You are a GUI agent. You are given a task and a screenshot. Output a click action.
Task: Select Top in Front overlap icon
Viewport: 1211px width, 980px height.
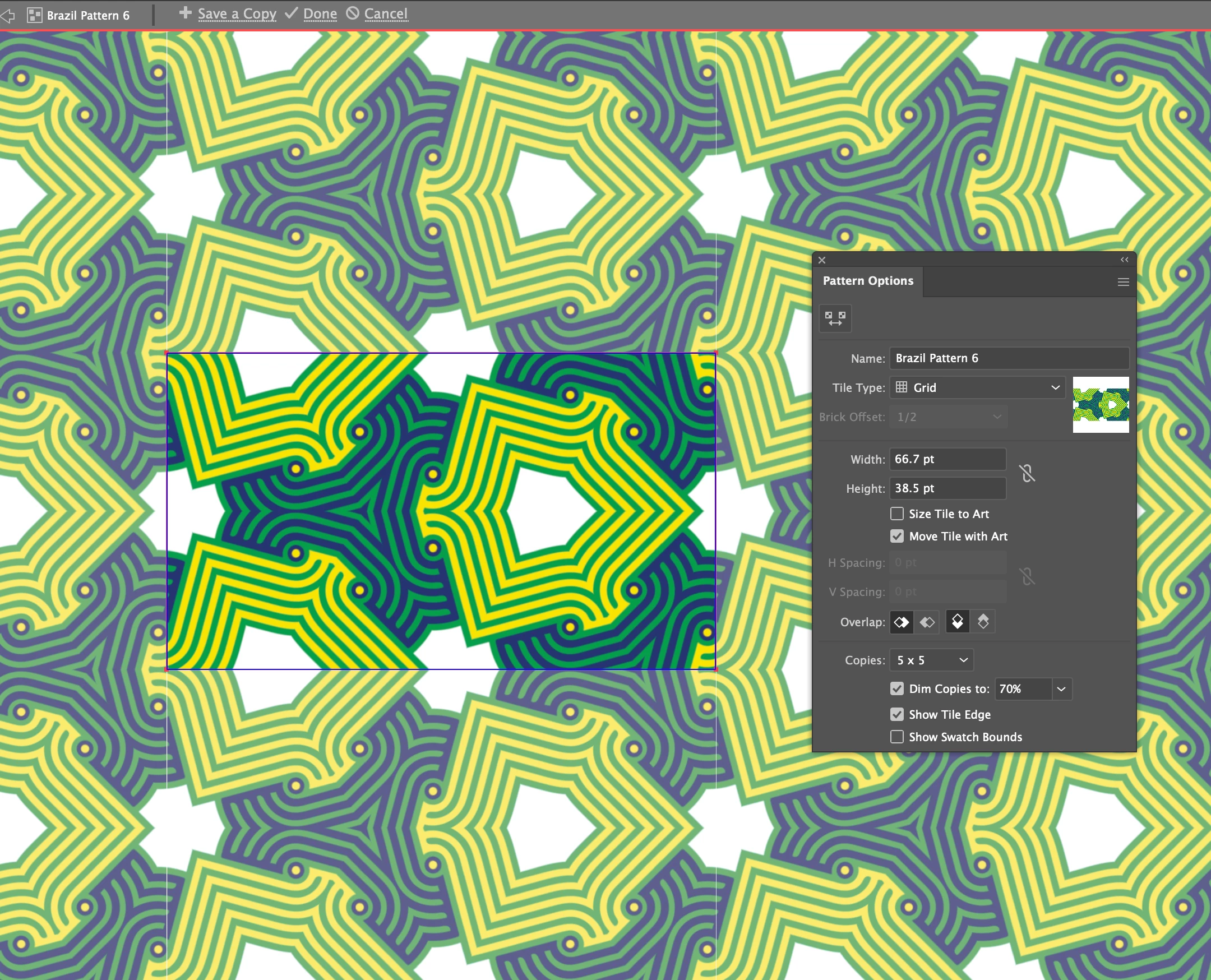(x=958, y=622)
